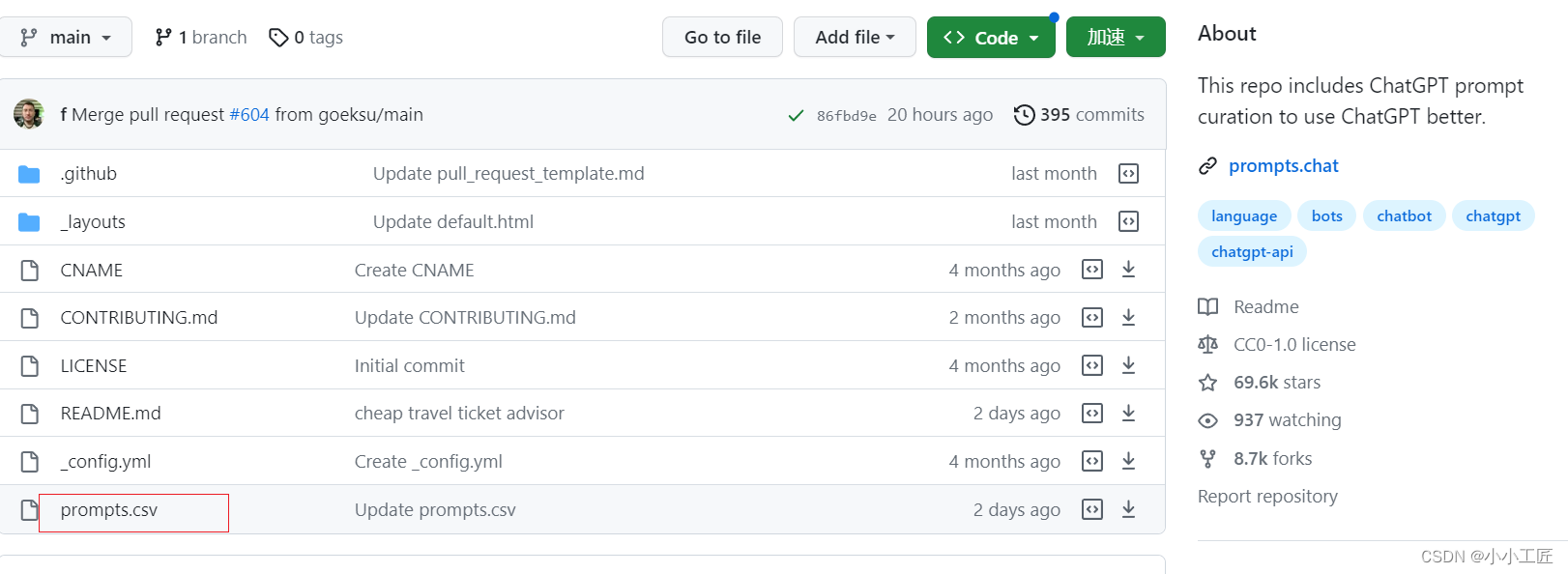Expand the Add file dropdown
The width and height of the screenshot is (1568, 574).
click(x=855, y=38)
